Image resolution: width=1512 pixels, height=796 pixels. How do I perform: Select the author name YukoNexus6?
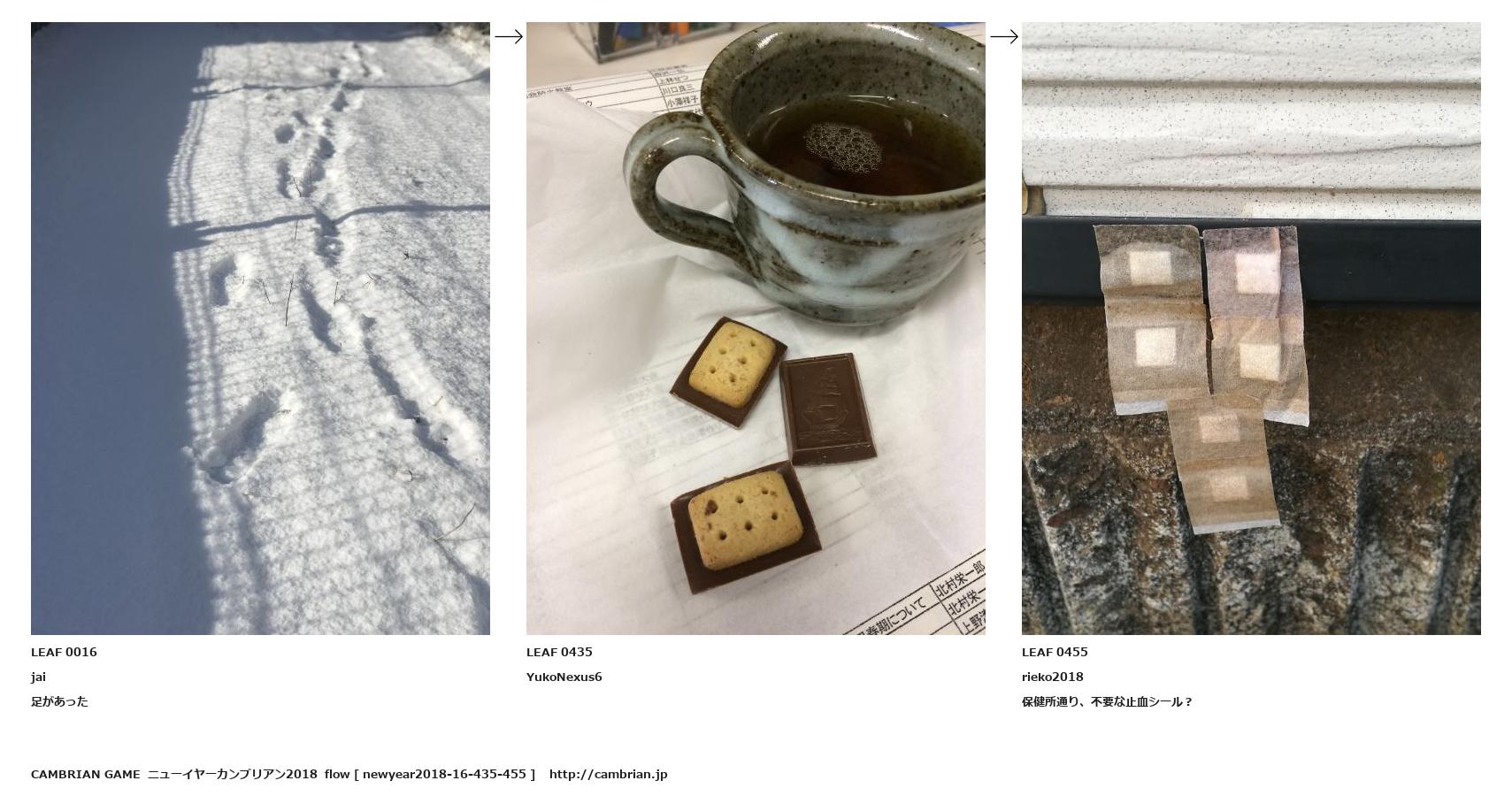click(564, 677)
